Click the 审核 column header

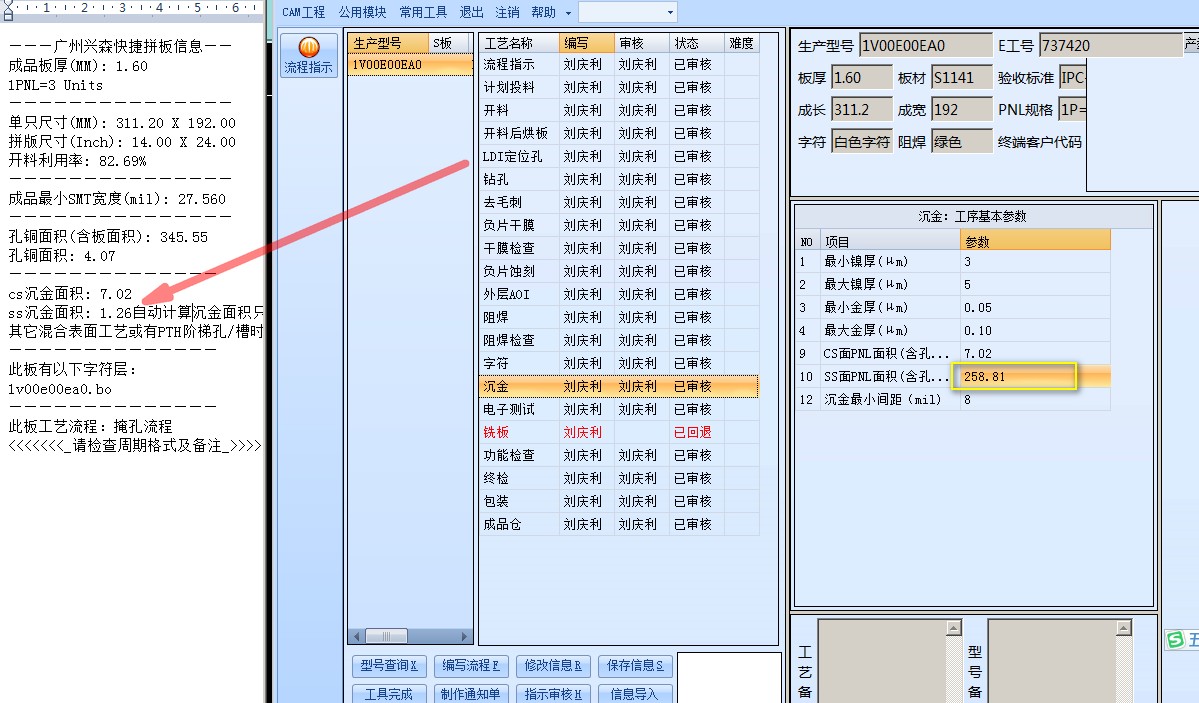[x=642, y=44]
